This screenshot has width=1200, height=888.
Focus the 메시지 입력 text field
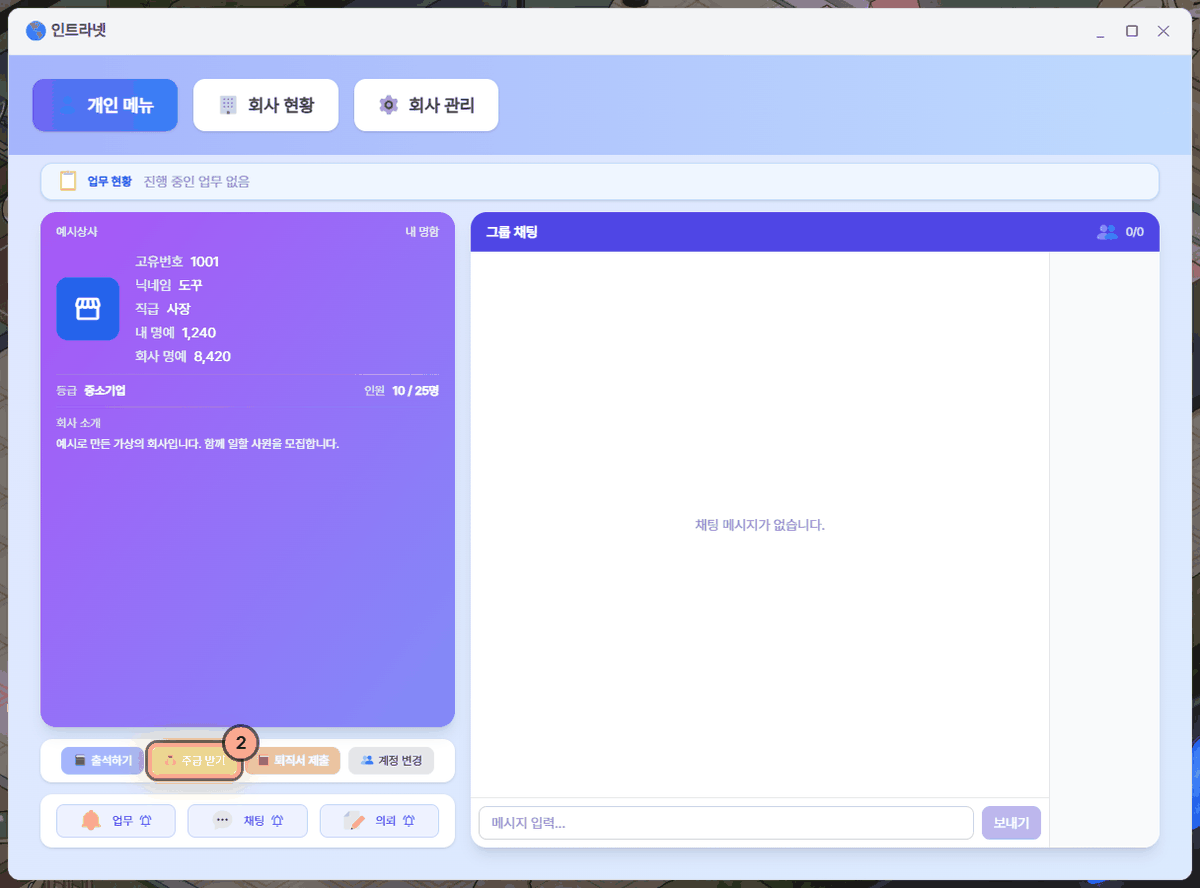726,823
